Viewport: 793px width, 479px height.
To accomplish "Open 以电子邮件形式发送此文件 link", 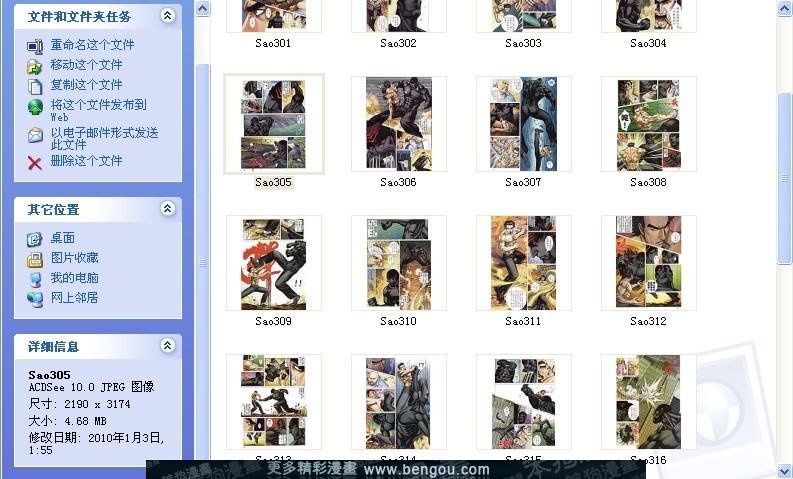I will (x=104, y=138).
